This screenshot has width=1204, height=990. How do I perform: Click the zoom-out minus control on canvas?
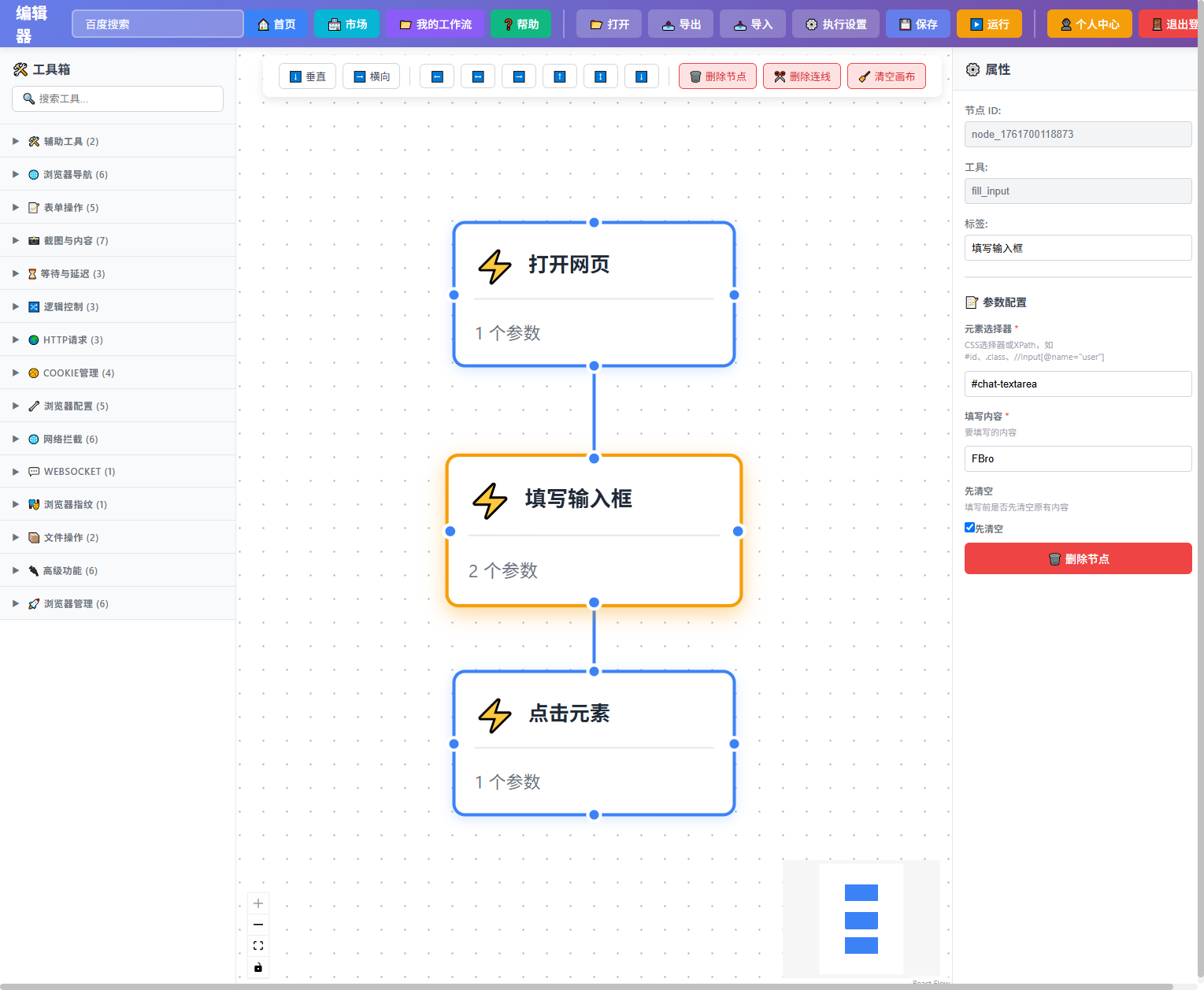[x=257, y=924]
